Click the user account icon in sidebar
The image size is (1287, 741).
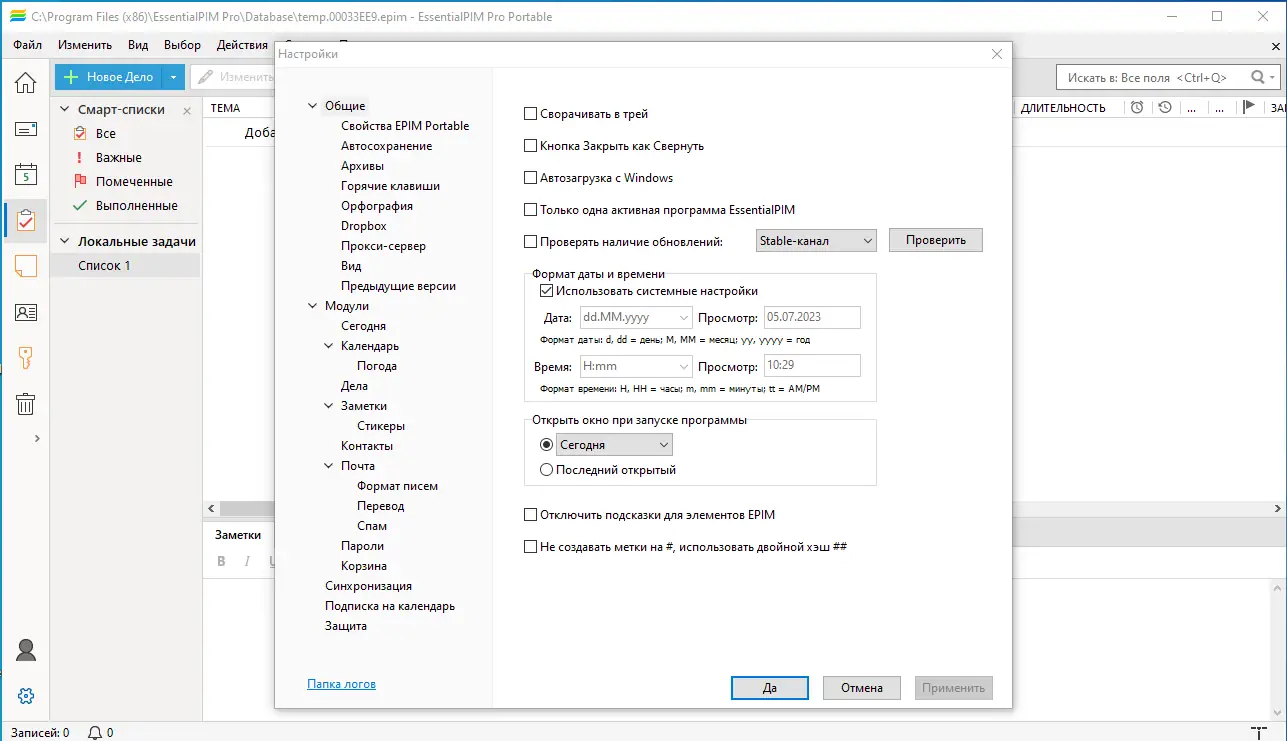(x=26, y=650)
